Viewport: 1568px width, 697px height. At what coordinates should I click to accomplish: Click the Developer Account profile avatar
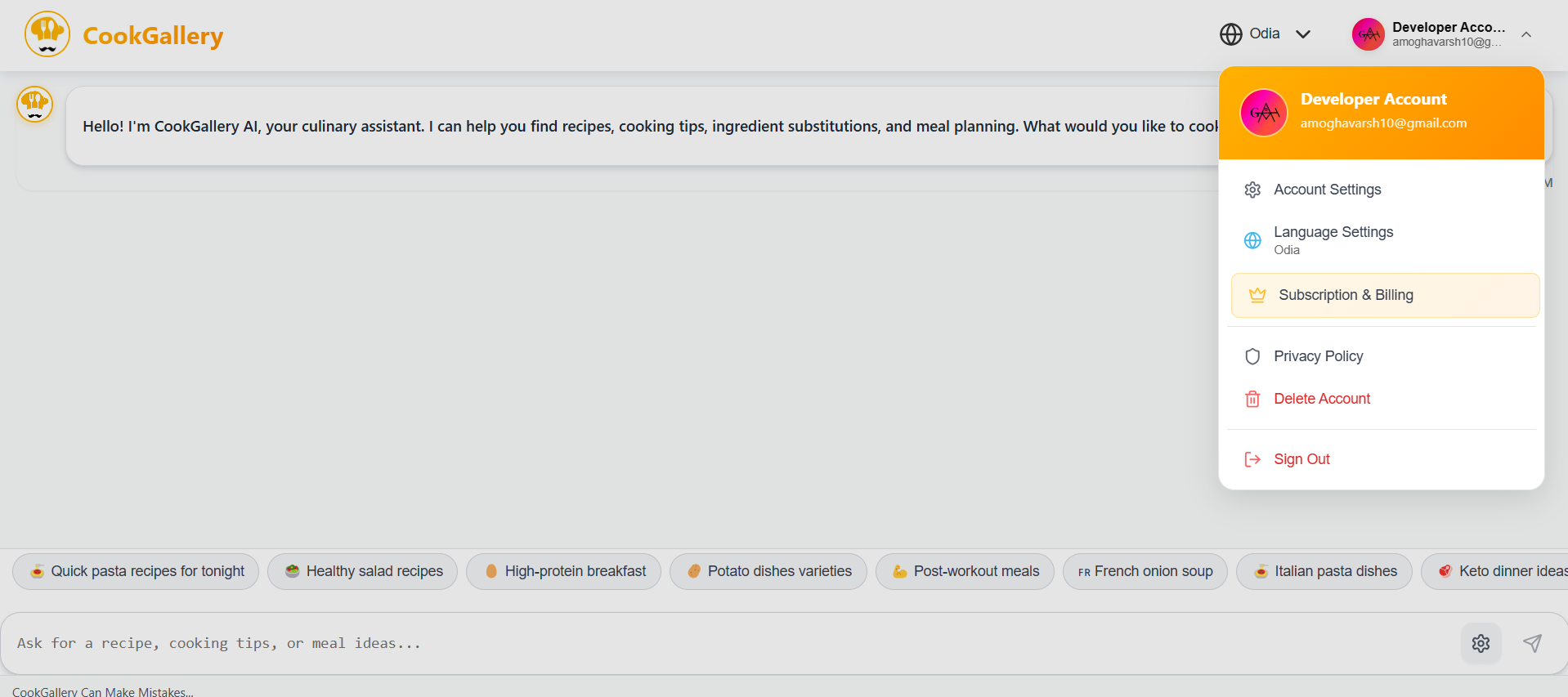point(1368,34)
